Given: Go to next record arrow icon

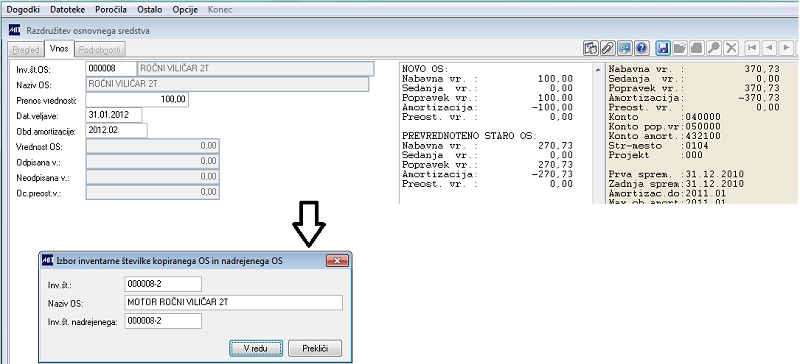Looking at the screenshot, I should point(786,48).
